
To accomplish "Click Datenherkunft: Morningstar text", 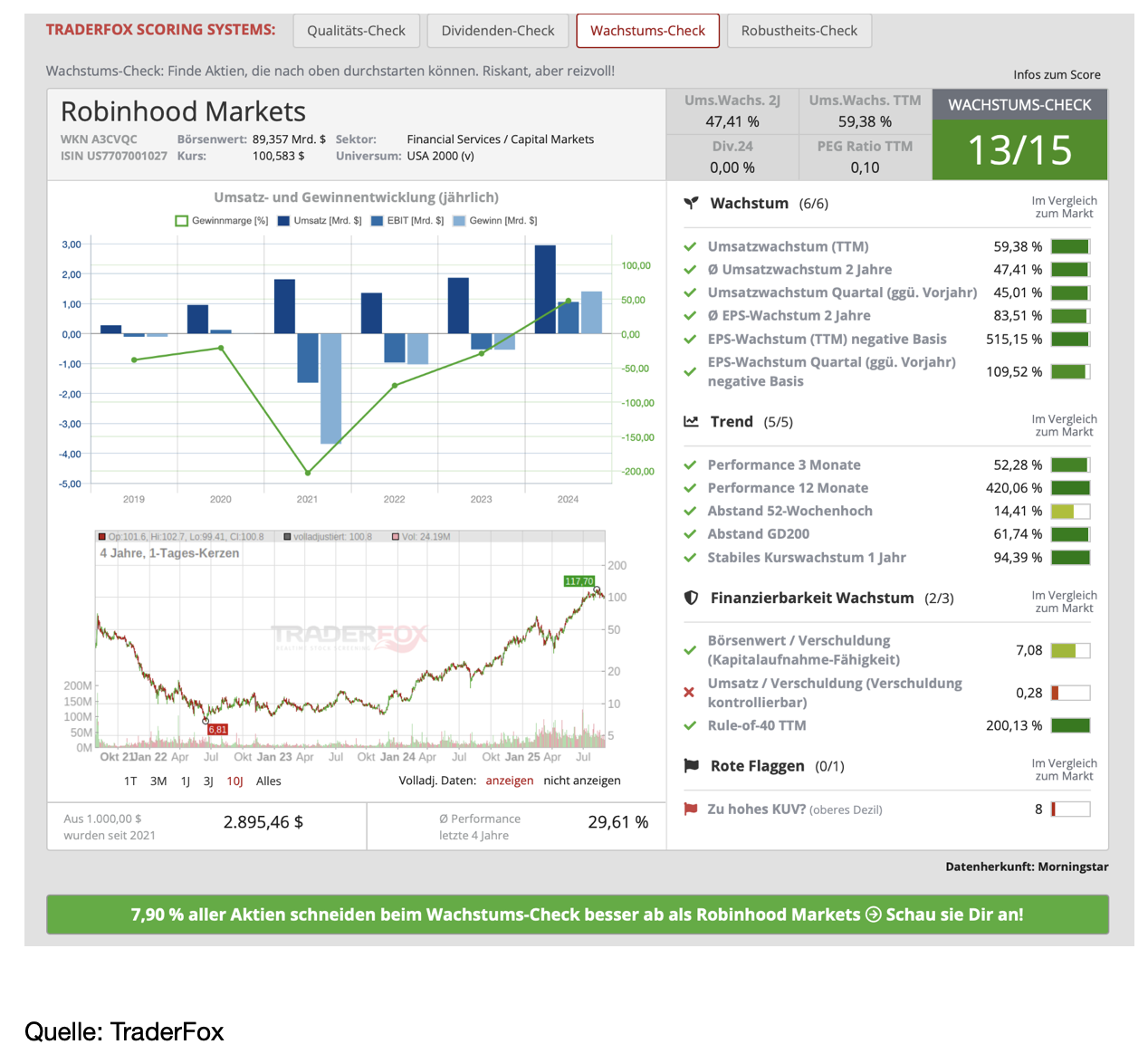I will pyautogui.click(x=1027, y=867).
